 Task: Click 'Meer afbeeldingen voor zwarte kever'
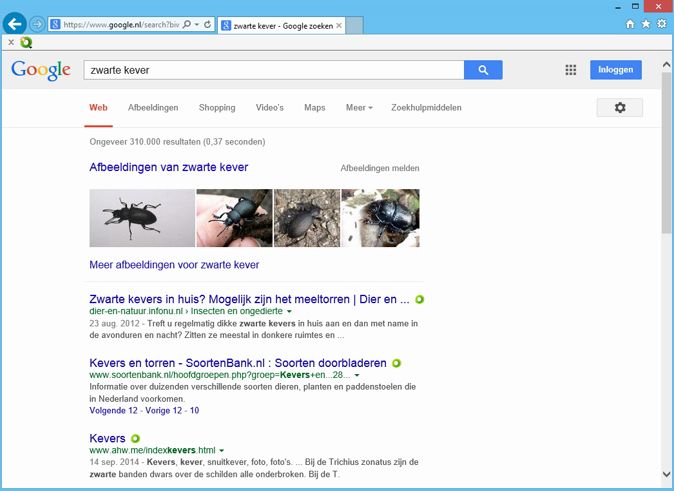pos(174,265)
